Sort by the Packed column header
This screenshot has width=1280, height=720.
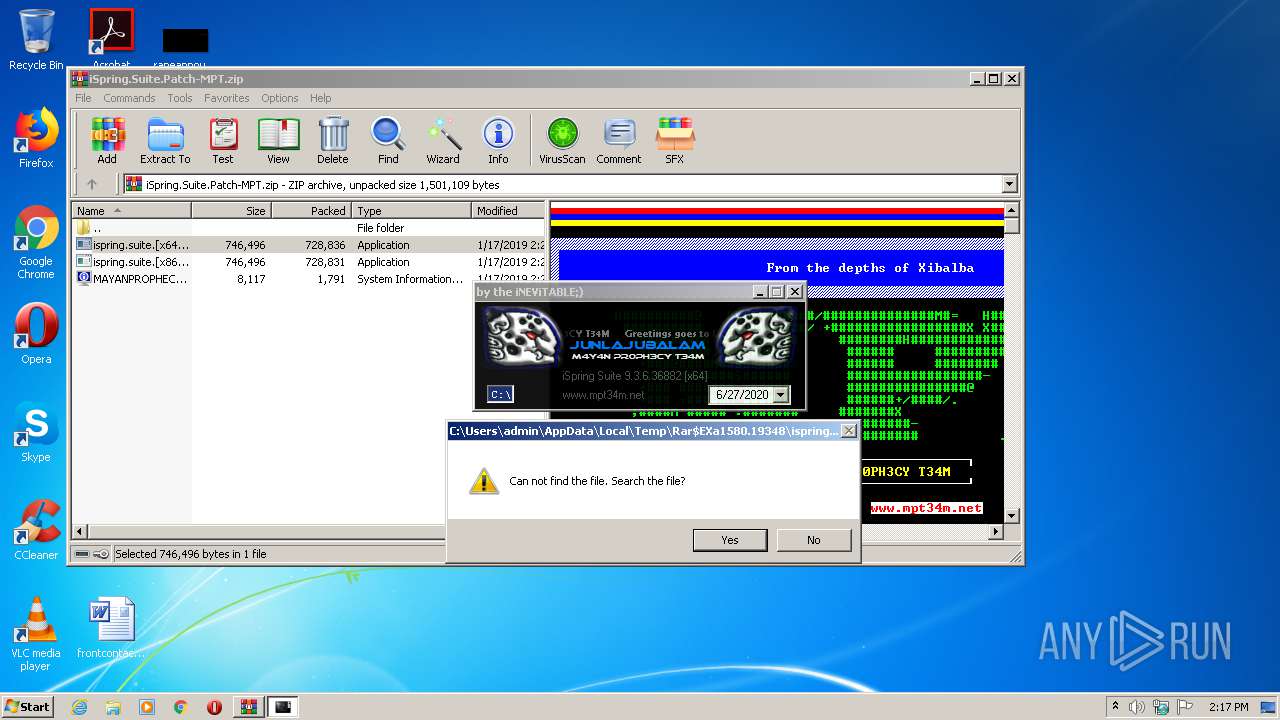pyautogui.click(x=311, y=211)
